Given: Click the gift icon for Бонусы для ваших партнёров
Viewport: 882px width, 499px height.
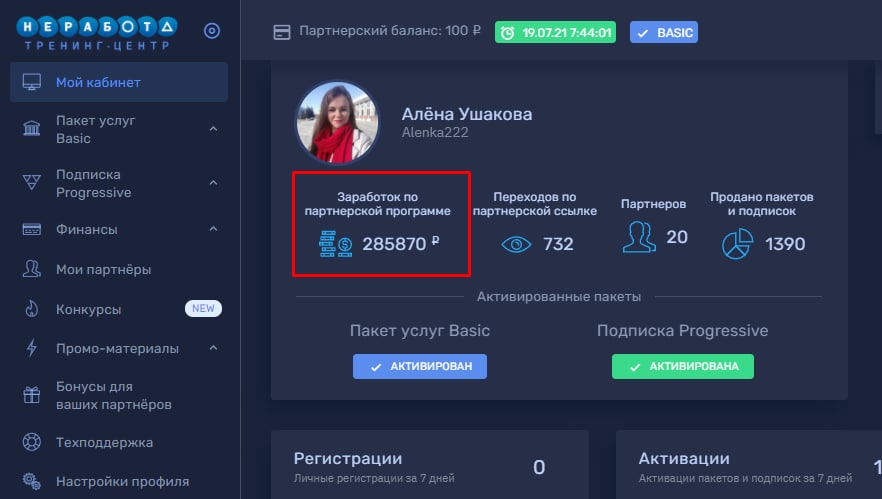Looking at the screenshot, I should click(32, 395).
